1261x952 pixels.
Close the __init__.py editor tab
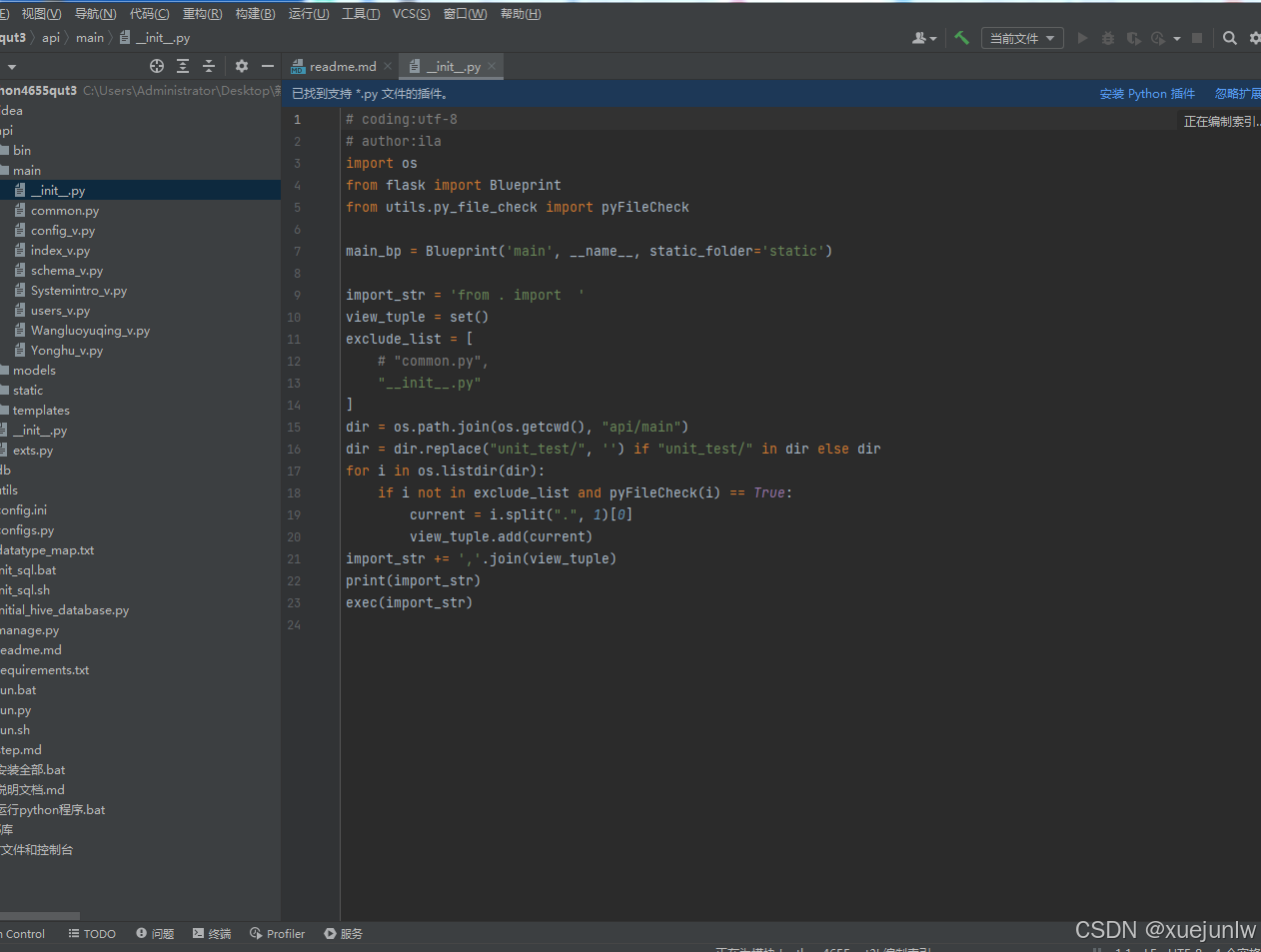(x=492, y=67)
